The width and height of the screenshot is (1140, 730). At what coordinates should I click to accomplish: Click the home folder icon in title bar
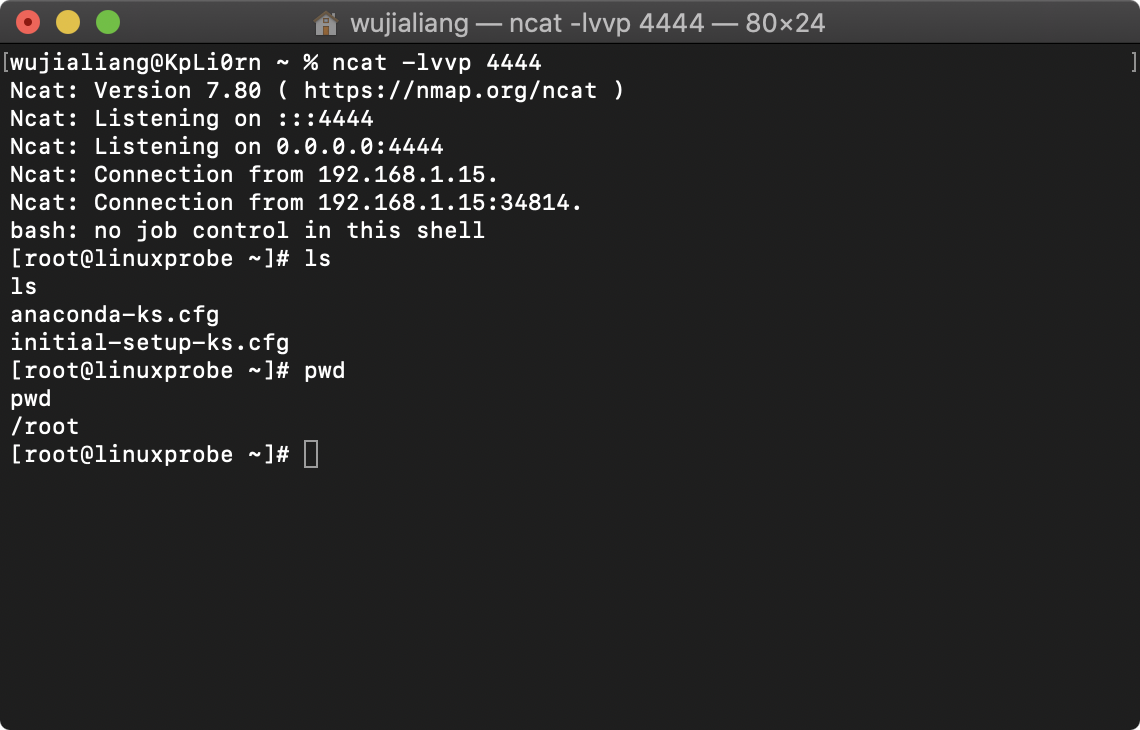(325, 23)
